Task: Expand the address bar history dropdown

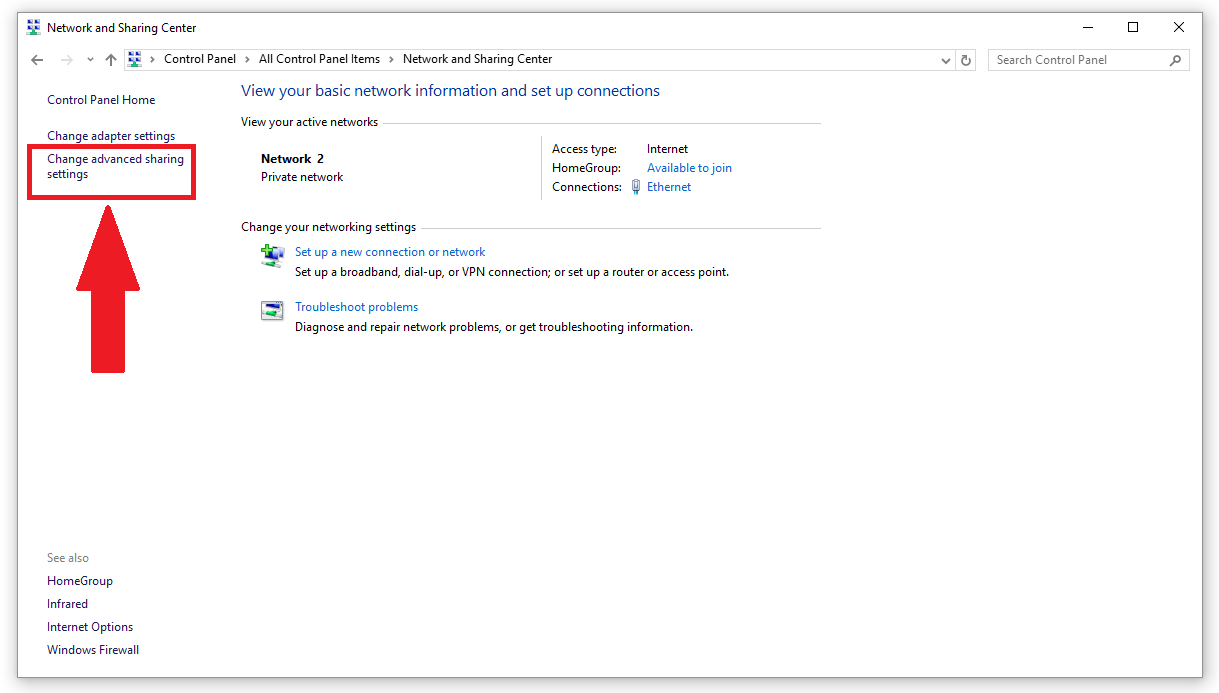Action: [x=946, y=60]
